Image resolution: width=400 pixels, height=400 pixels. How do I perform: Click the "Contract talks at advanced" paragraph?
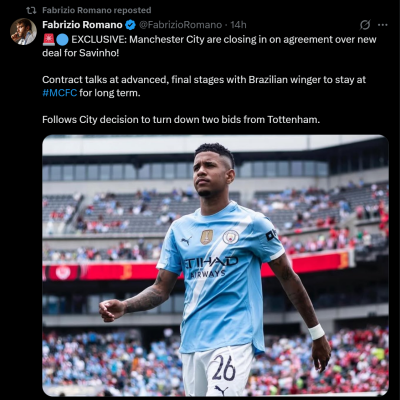204,86
